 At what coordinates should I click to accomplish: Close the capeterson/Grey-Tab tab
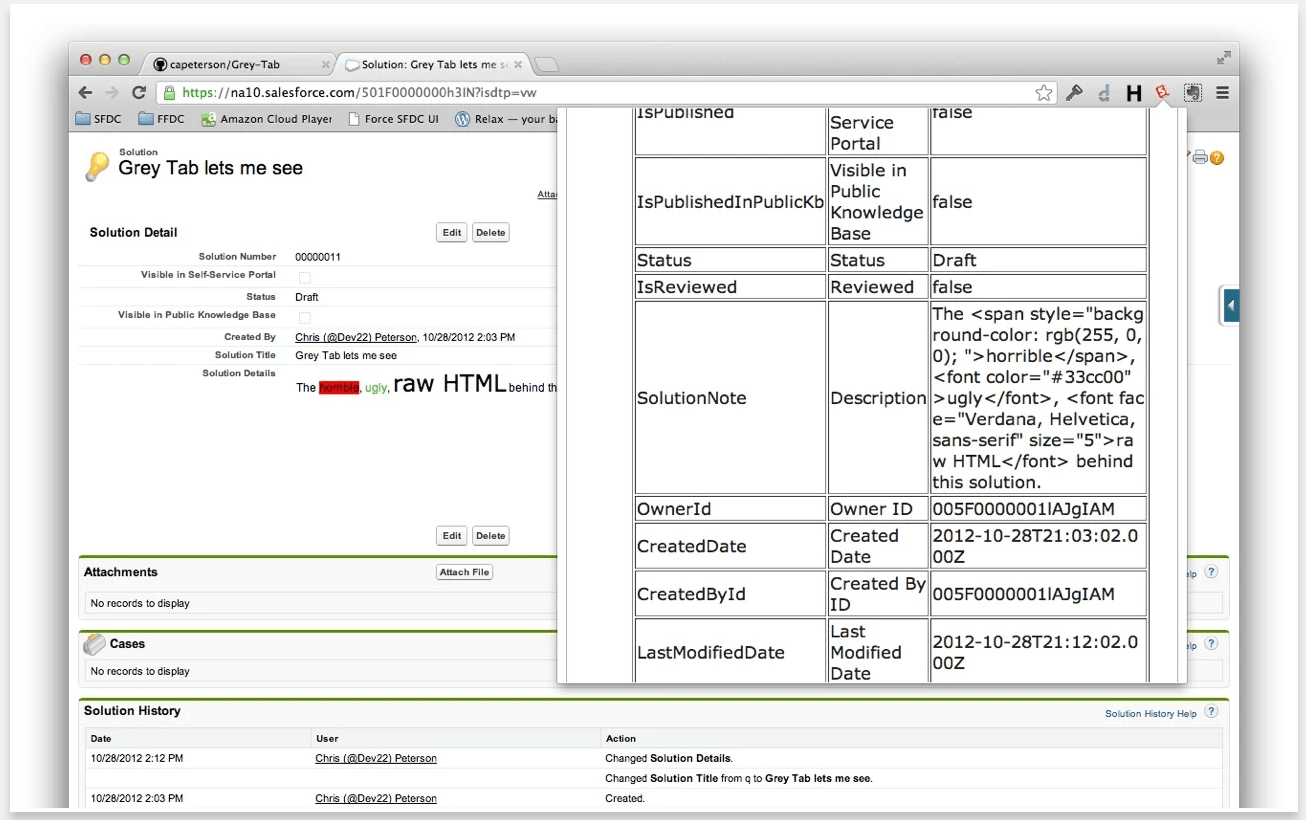pyautogui.click(x=325, y=64)
